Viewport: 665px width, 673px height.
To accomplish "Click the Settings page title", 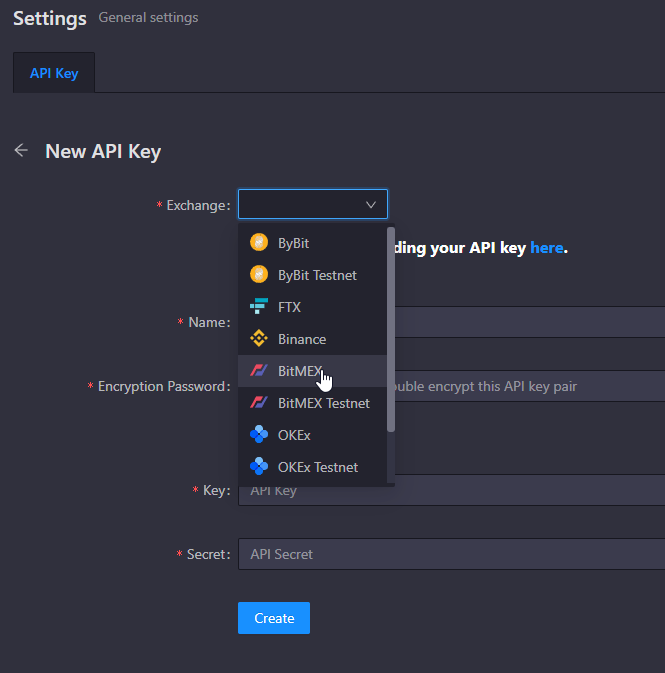I will click(50, 18).
